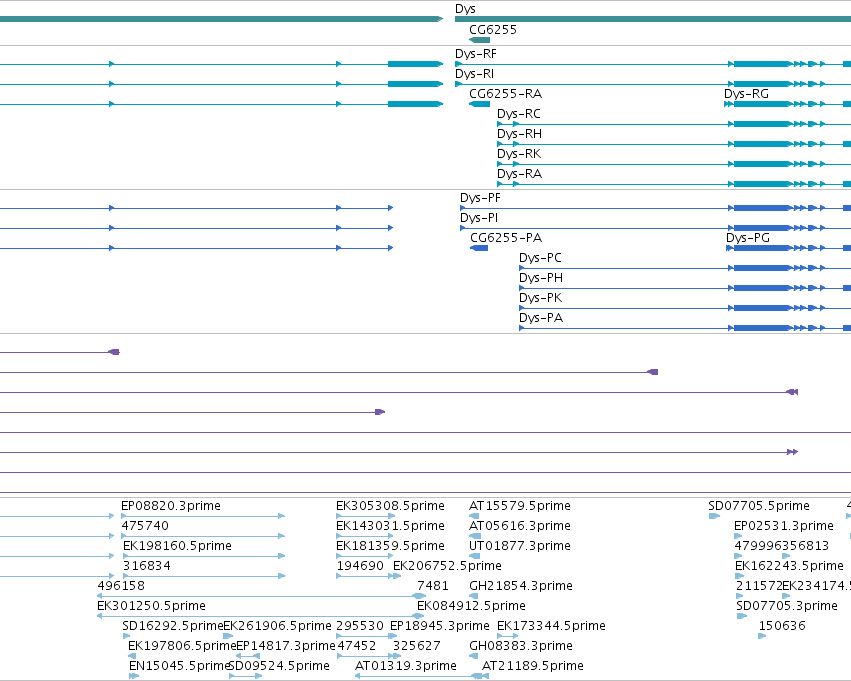
Task: Select the EK181359.5prime EST label
Action: click(x=390, y=546)
